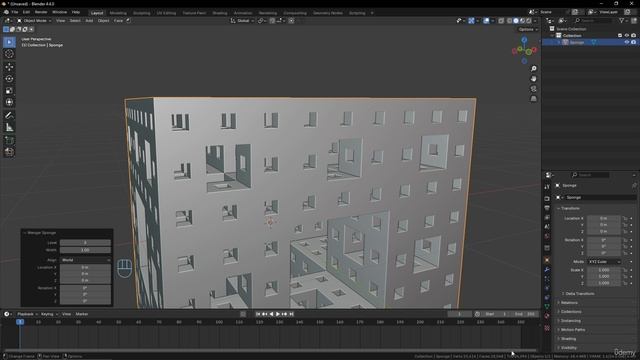
Task: Open the Object Mode dropdown
Action: coord(34,20)
